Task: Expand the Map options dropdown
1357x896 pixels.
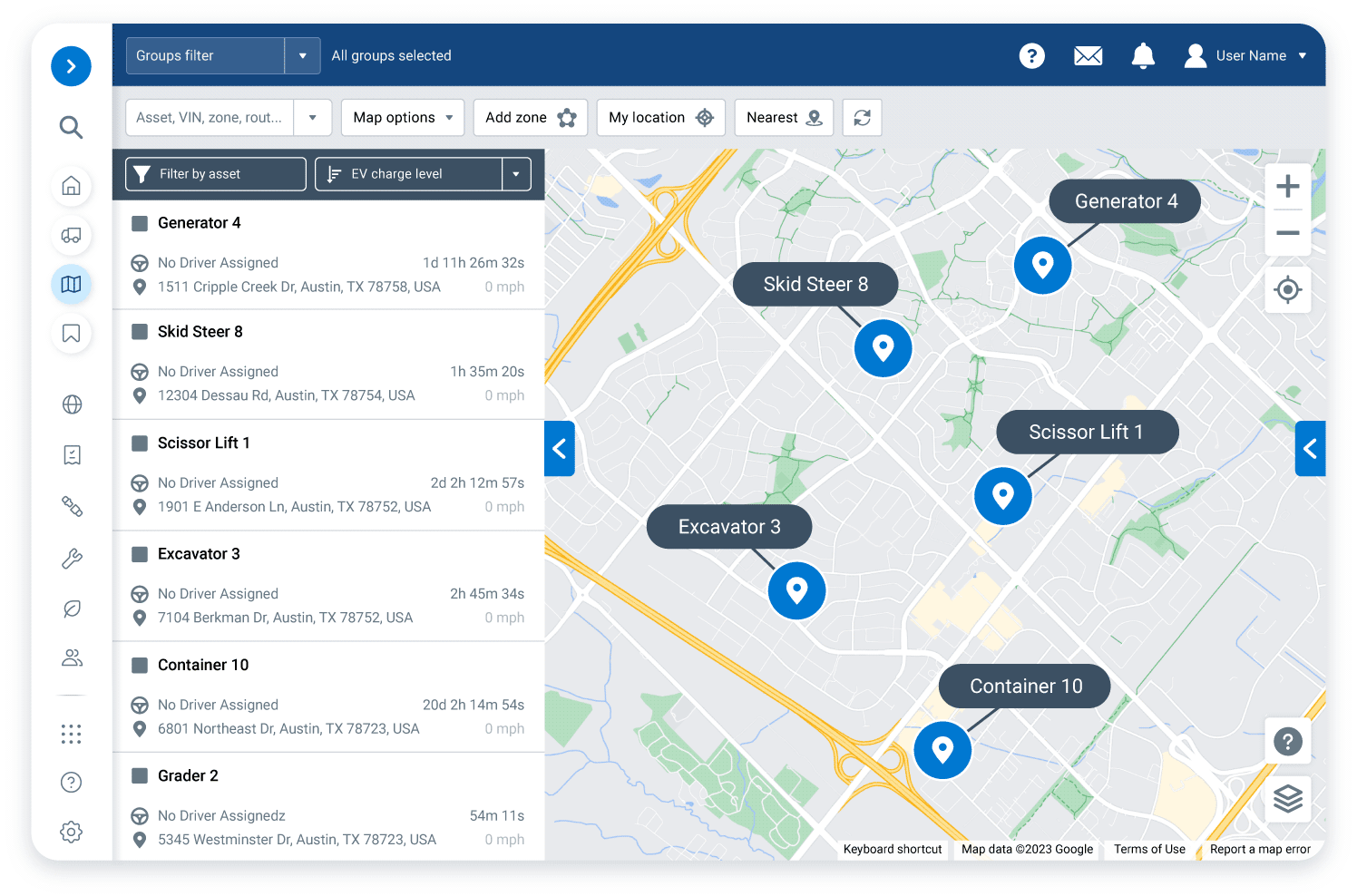Action: click(x=402, y=117)
